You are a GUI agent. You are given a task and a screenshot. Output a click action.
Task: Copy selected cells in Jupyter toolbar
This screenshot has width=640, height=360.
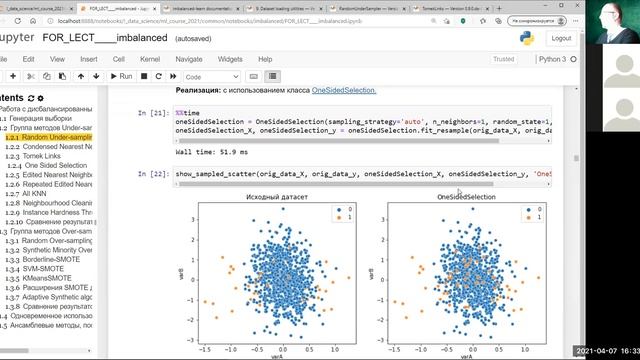pos(47,76)
